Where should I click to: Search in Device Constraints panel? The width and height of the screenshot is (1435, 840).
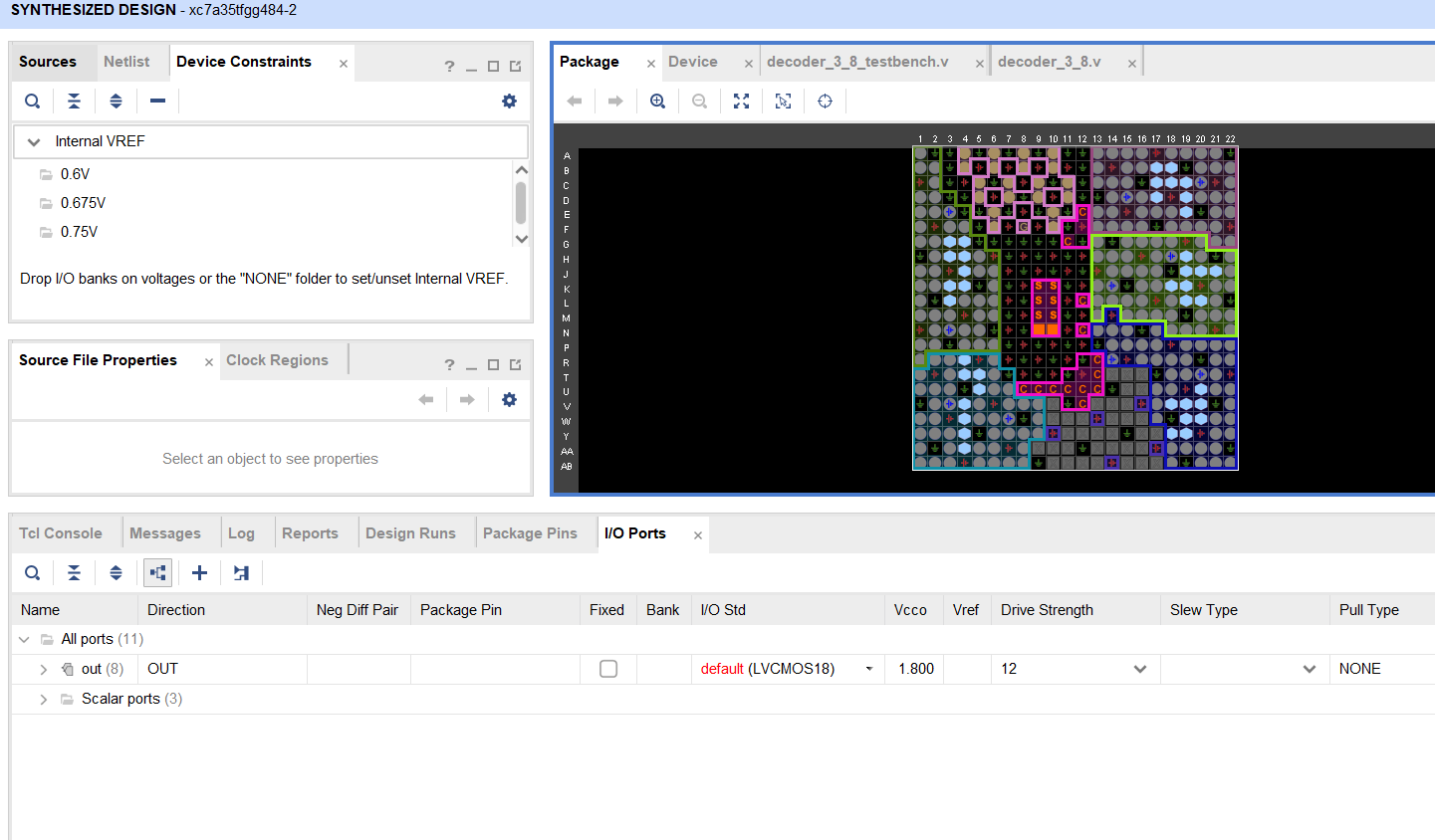pos(33,101)
